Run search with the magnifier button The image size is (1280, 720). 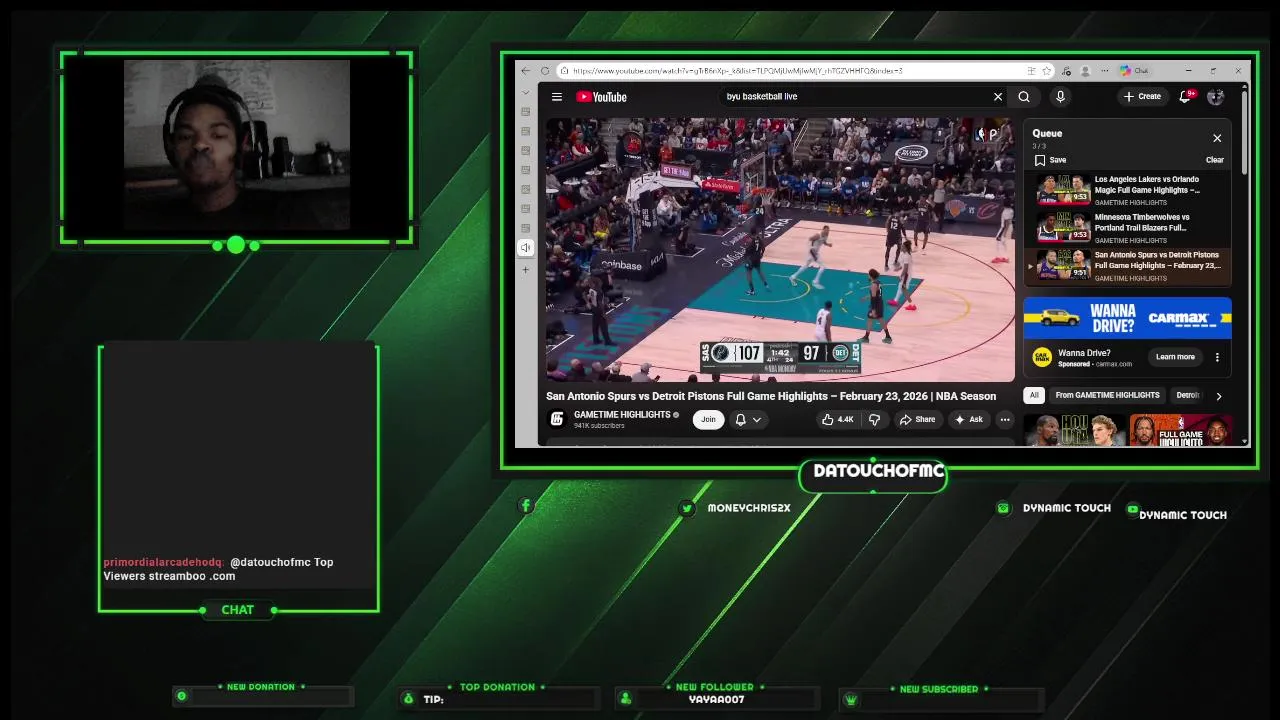1024,97
